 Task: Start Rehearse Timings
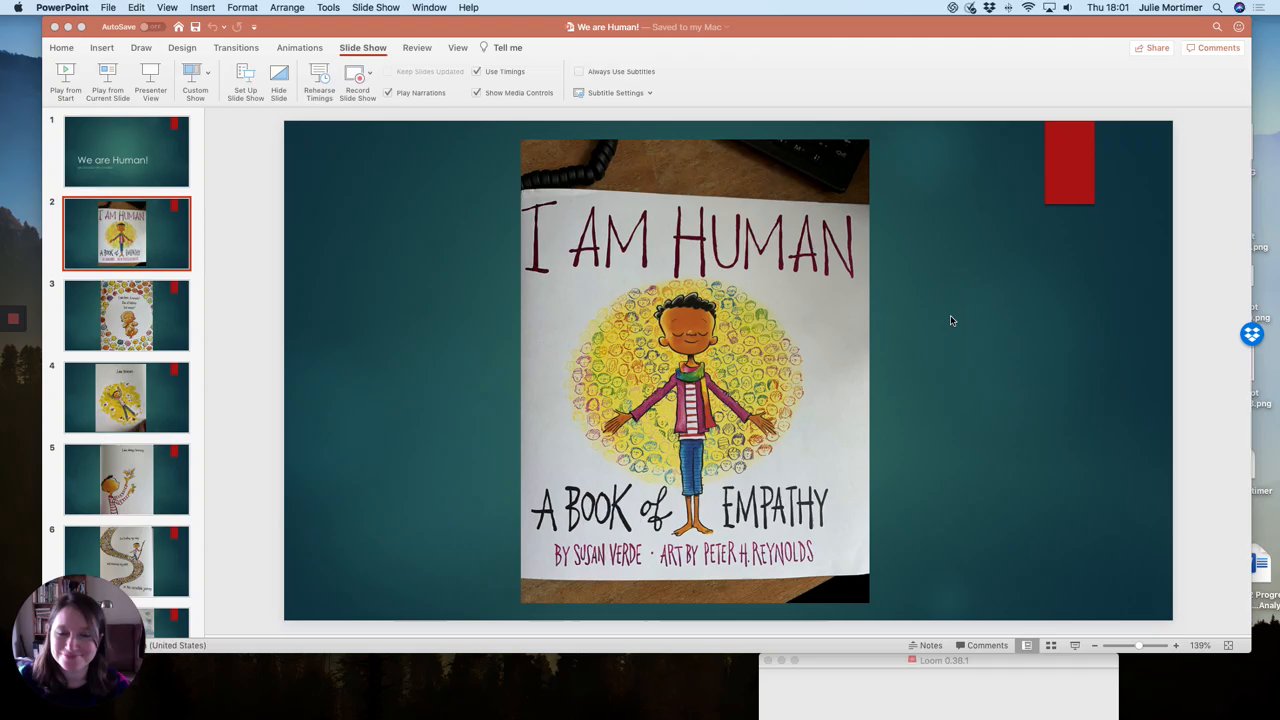(x=319, y=82)
